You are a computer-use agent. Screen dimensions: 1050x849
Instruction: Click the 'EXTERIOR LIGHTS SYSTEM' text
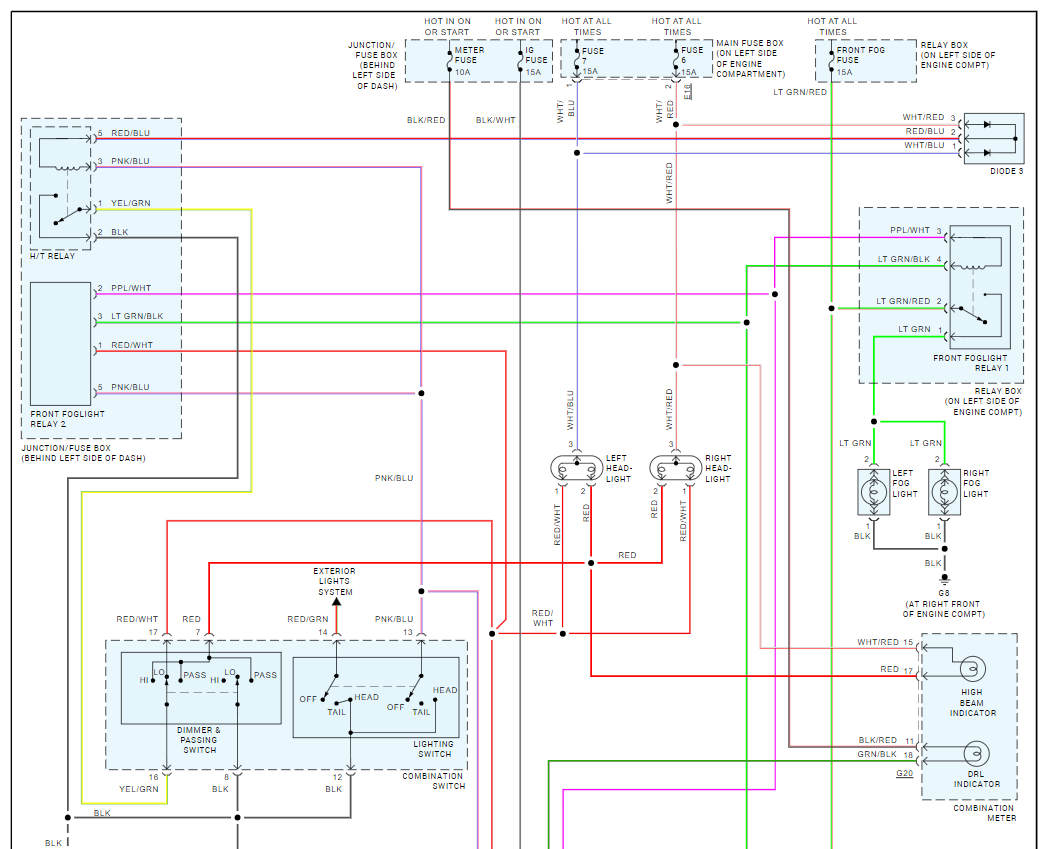335,581
